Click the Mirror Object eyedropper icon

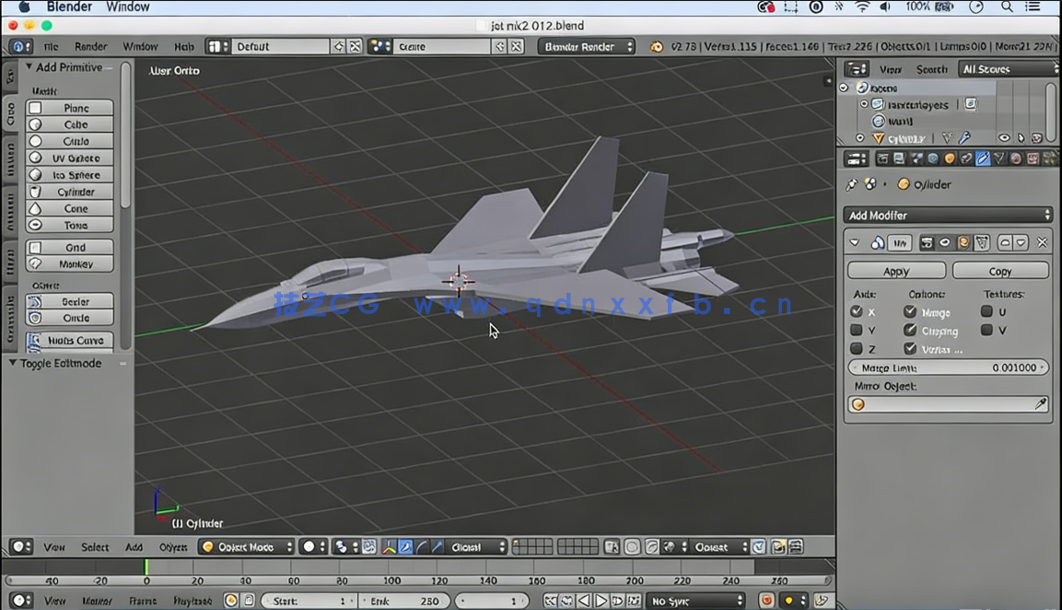[1042, 403]
